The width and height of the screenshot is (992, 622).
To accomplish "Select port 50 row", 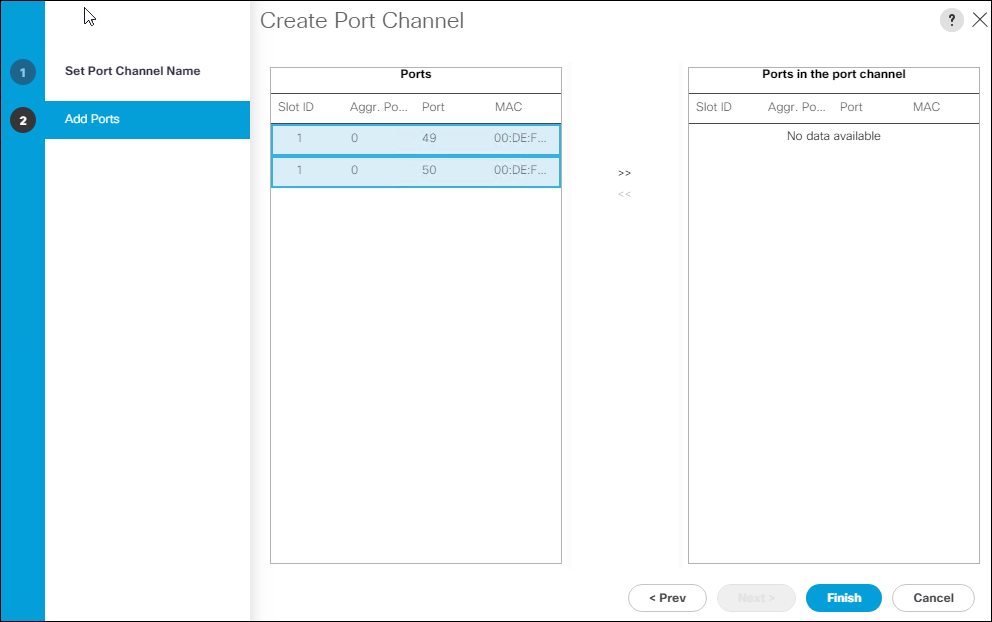I will click(416, 172).
